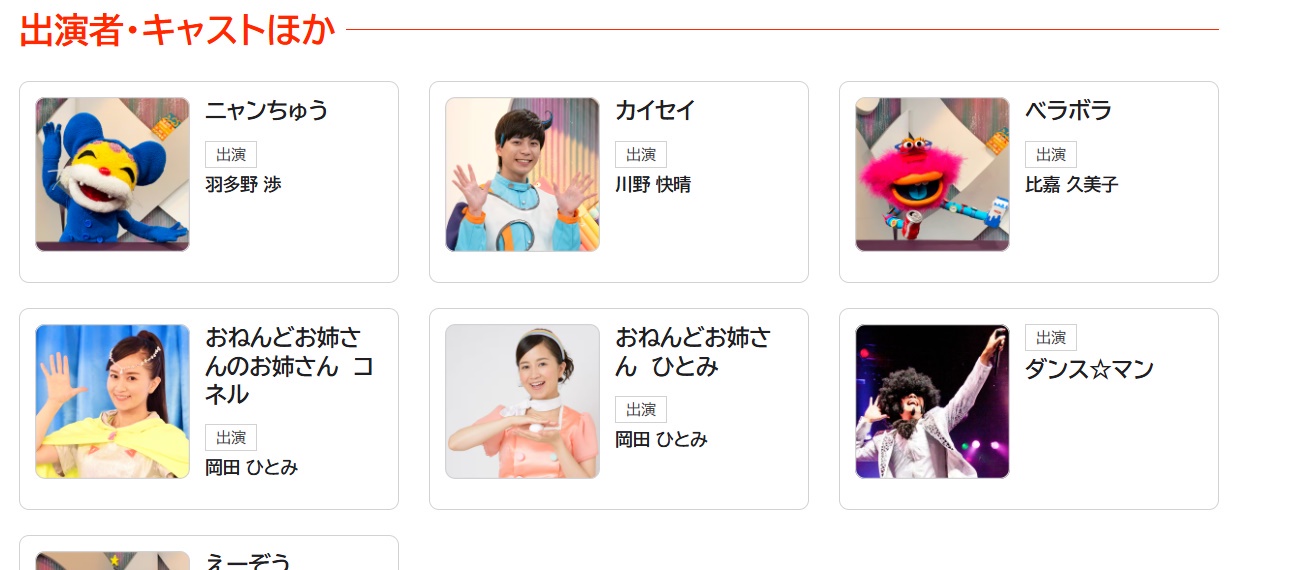Open performer 比嘉 久美子 link
The image size is (1315, 570).
(x=1072, y=185)
